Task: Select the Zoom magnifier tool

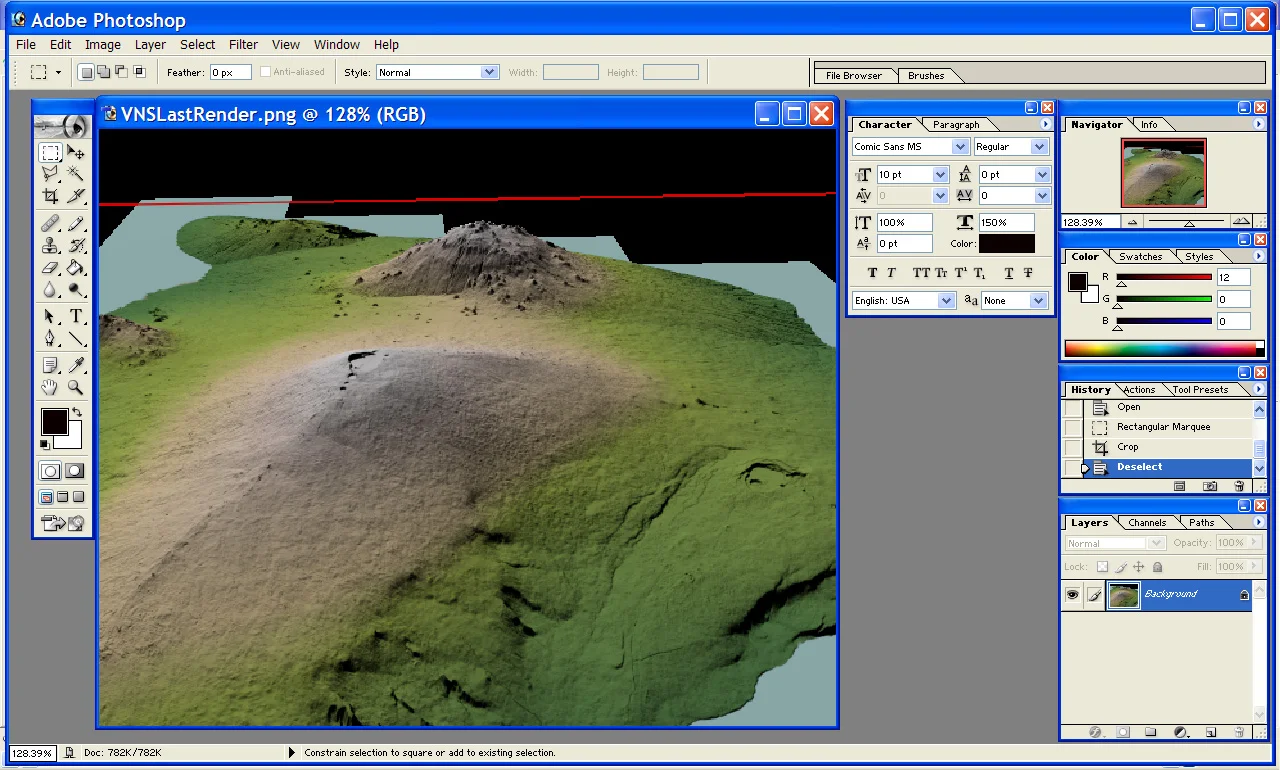Action: [76, 388]
